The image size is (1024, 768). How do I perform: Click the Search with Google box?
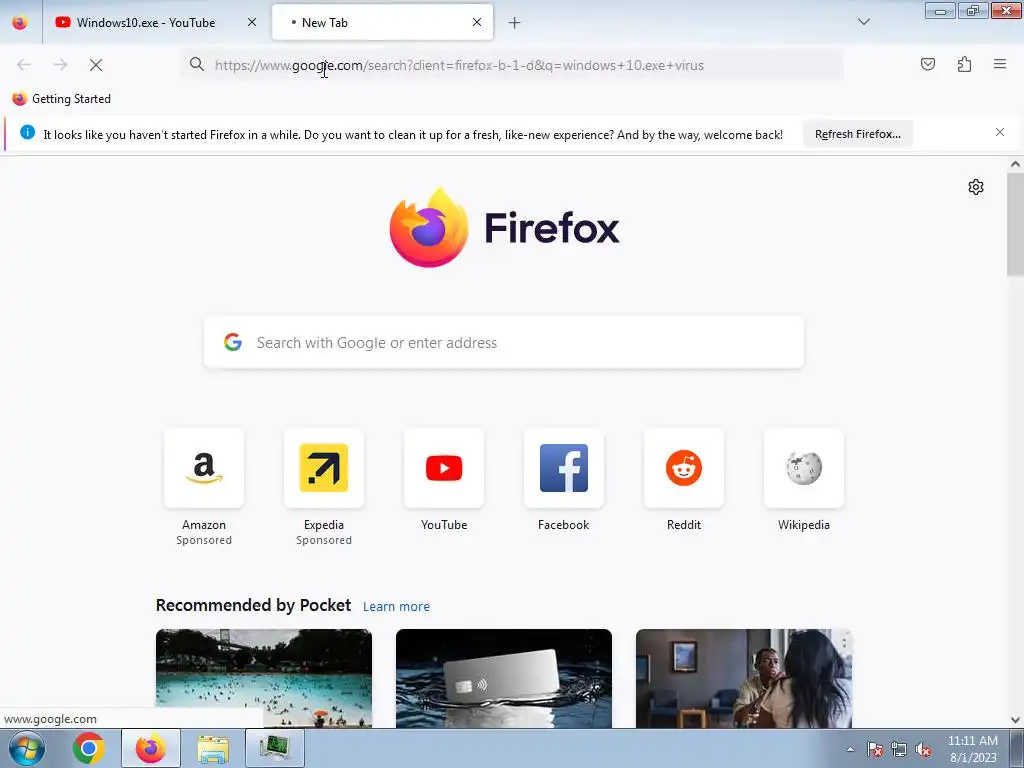504,343
